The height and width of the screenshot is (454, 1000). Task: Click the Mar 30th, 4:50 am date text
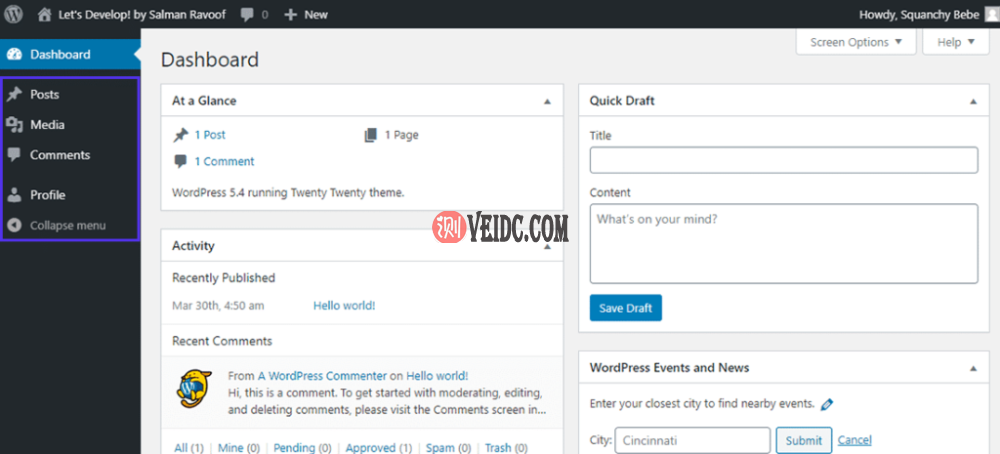[218, 305]
